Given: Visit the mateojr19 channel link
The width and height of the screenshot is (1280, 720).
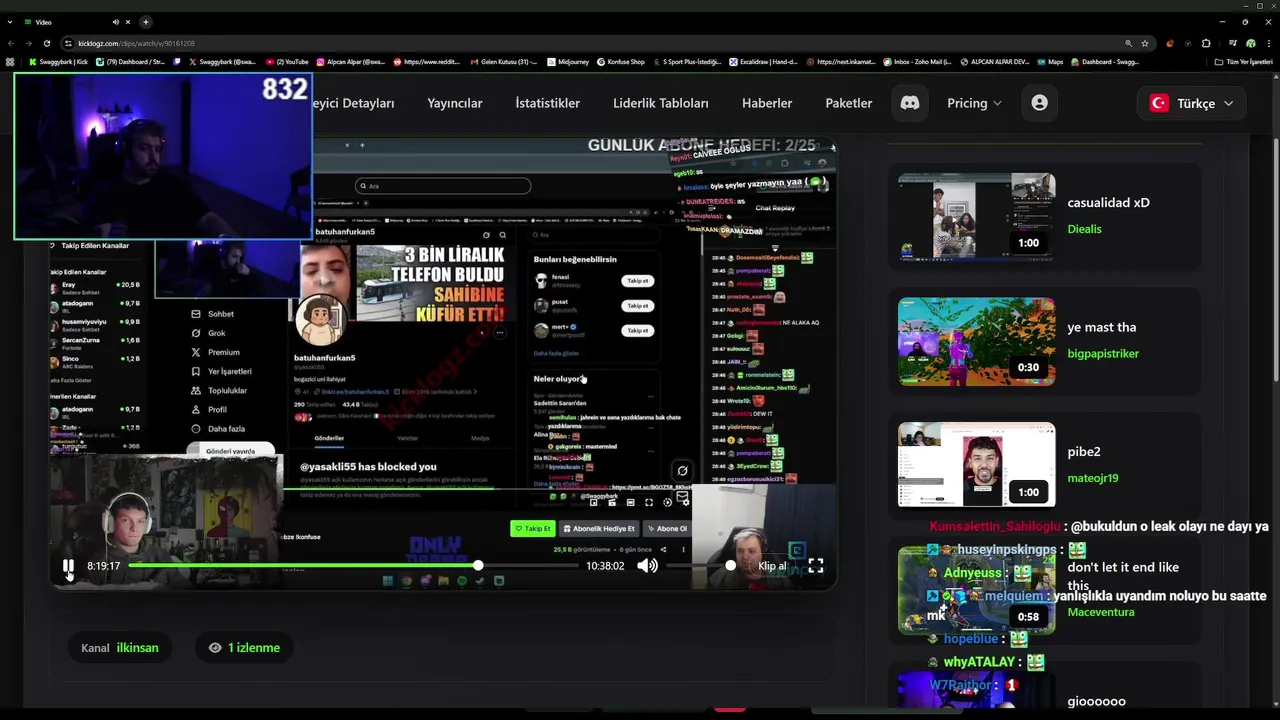Looking at the screenshot, I should pos(1093,478).
